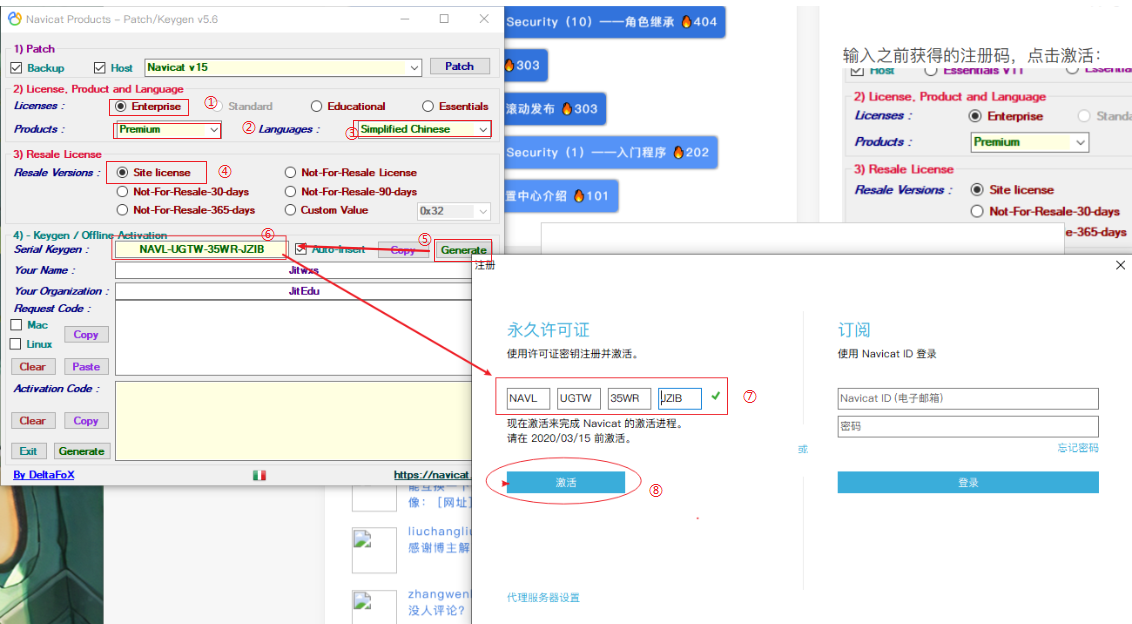Click Copy button under Request Code
The image size is (1132, 624).
[86, 334]
